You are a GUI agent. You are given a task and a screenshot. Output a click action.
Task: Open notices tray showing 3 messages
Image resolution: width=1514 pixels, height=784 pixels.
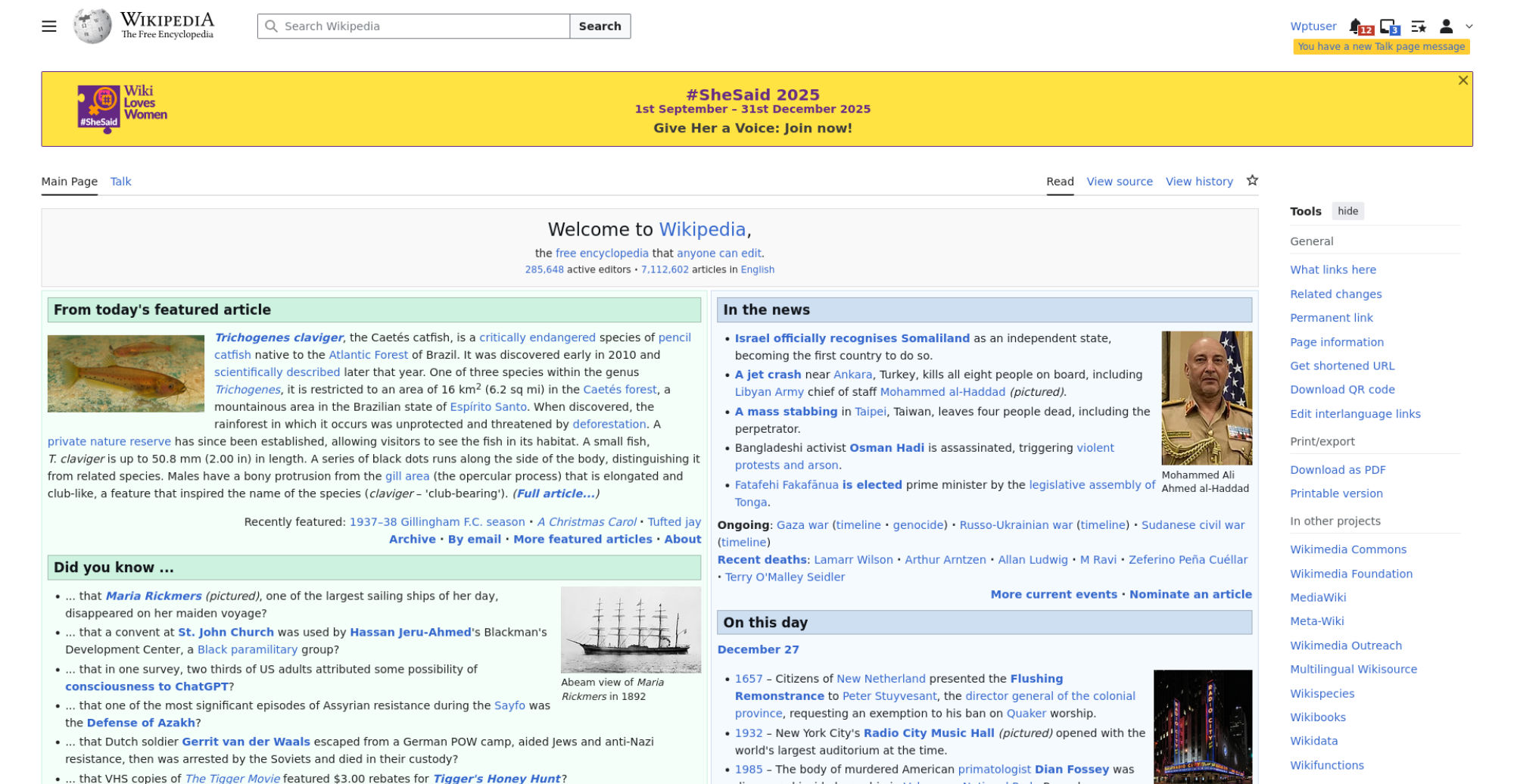click(1388, 26)
